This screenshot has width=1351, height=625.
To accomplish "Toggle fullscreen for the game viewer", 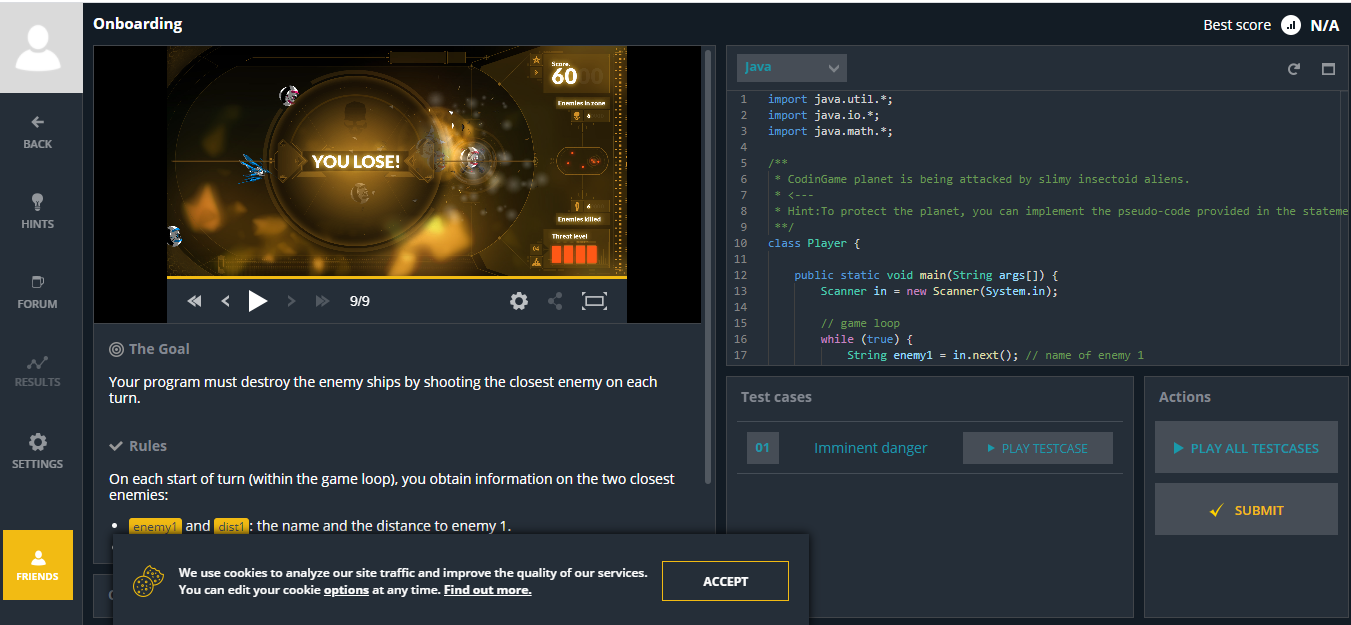I will [595, 301].
